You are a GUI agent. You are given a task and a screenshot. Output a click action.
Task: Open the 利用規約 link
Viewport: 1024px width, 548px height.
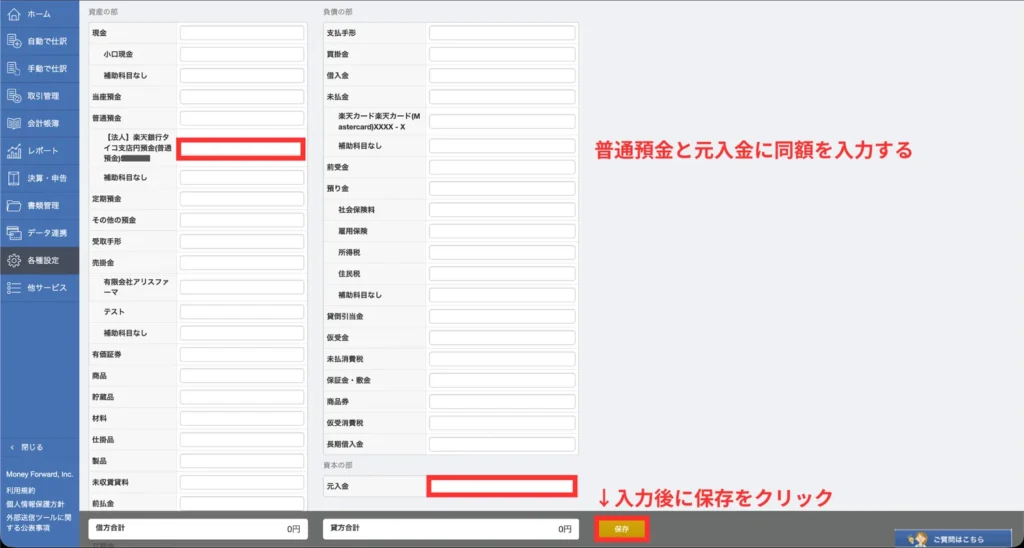[x=19, y=490]
